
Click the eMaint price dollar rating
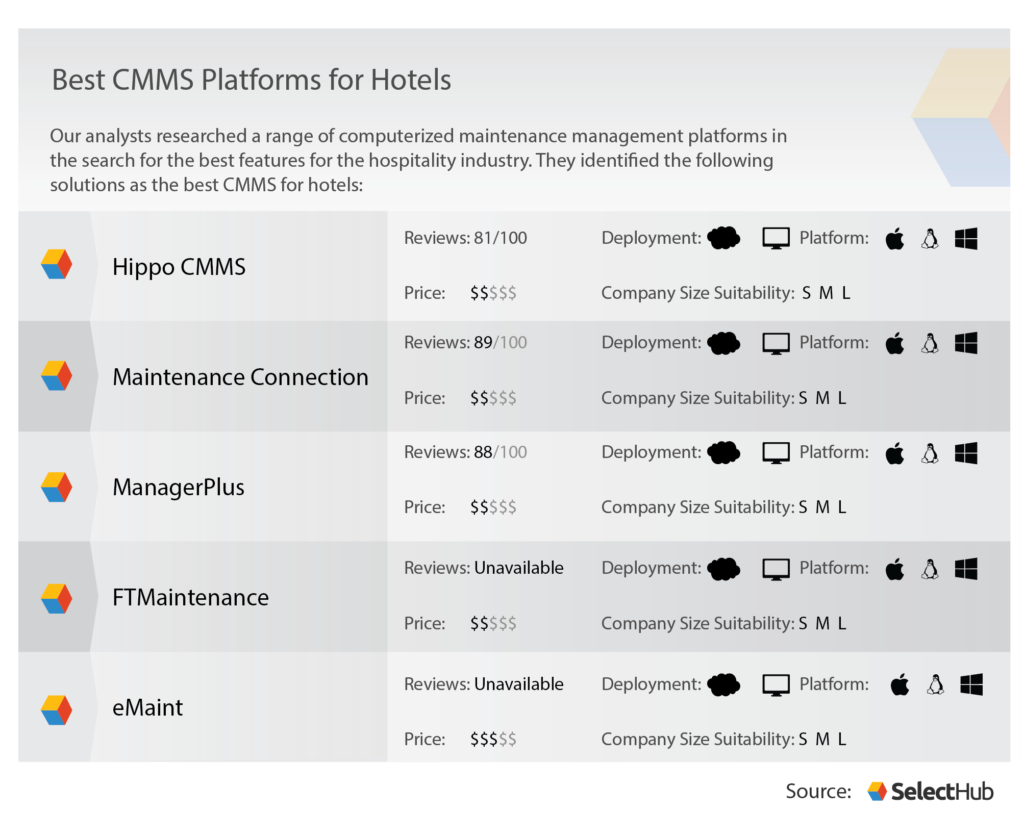[493, 739]
